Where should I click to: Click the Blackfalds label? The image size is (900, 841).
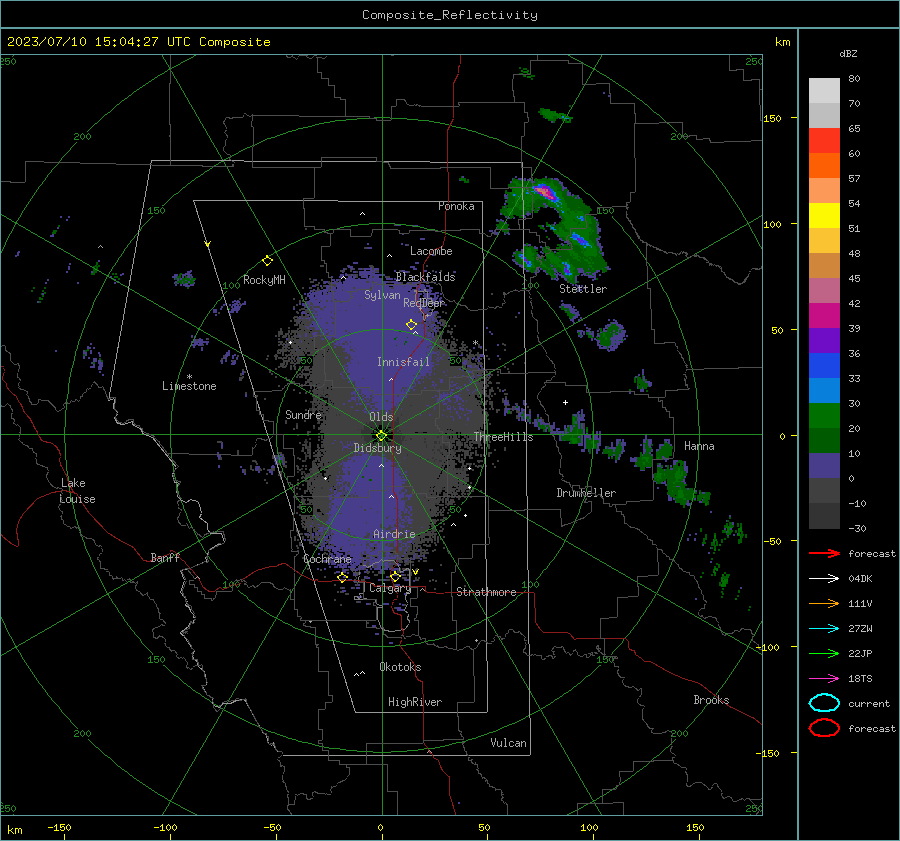425,277
